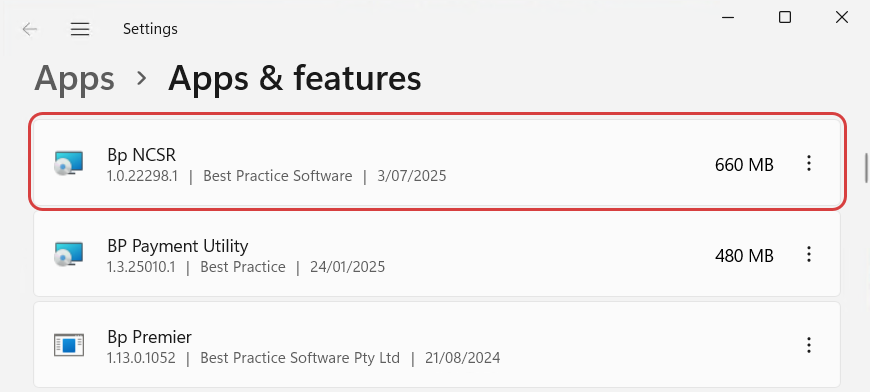Screen dimensions: 870x392
Task: Minimize the Settings window
Action: tap(728, 17)
